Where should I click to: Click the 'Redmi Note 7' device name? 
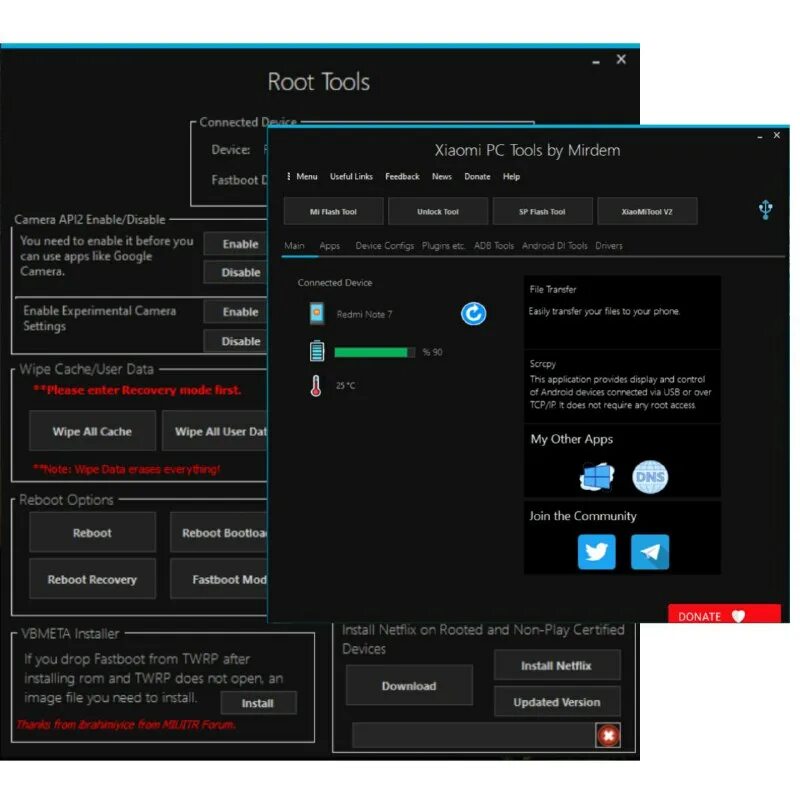[x=364, y=314]
